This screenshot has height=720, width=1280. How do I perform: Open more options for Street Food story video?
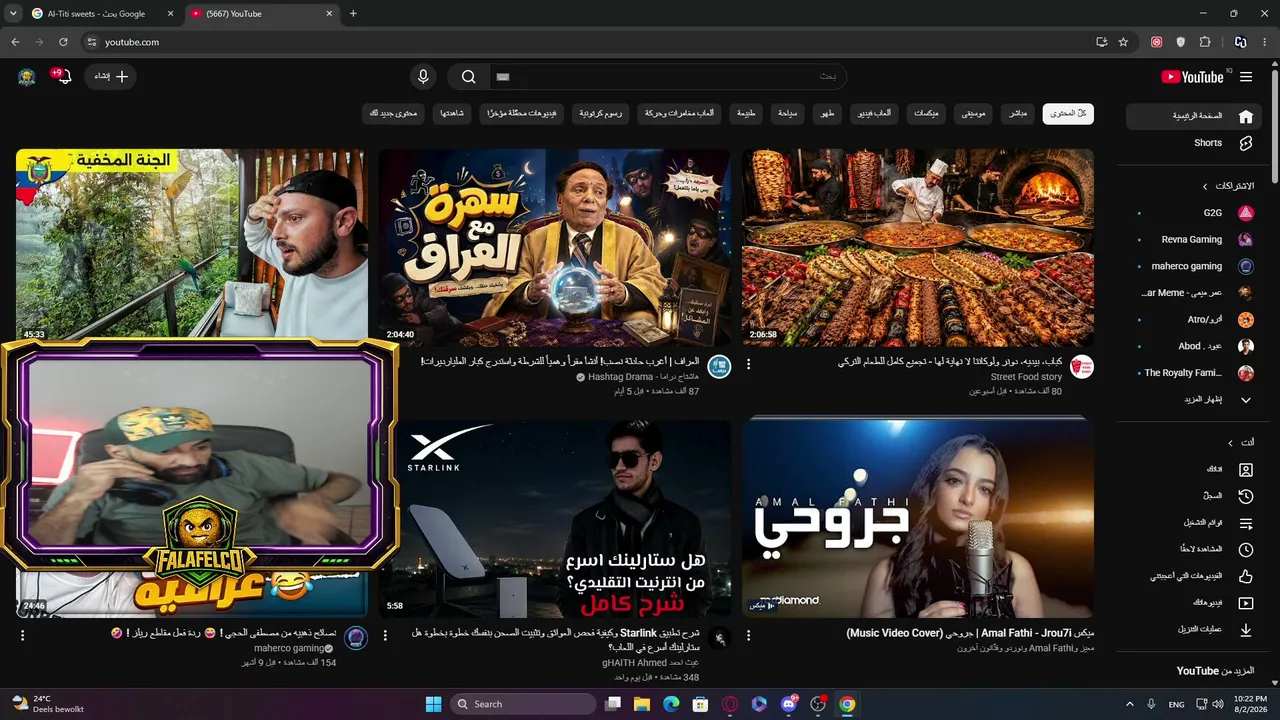[x=748, y=365]
